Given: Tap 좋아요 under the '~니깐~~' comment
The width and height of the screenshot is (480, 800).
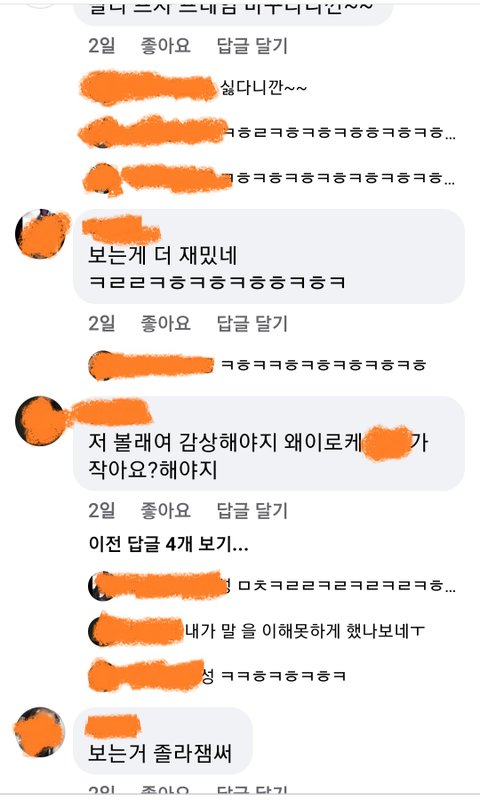Looking at the screenshot, I should (165, 45).
